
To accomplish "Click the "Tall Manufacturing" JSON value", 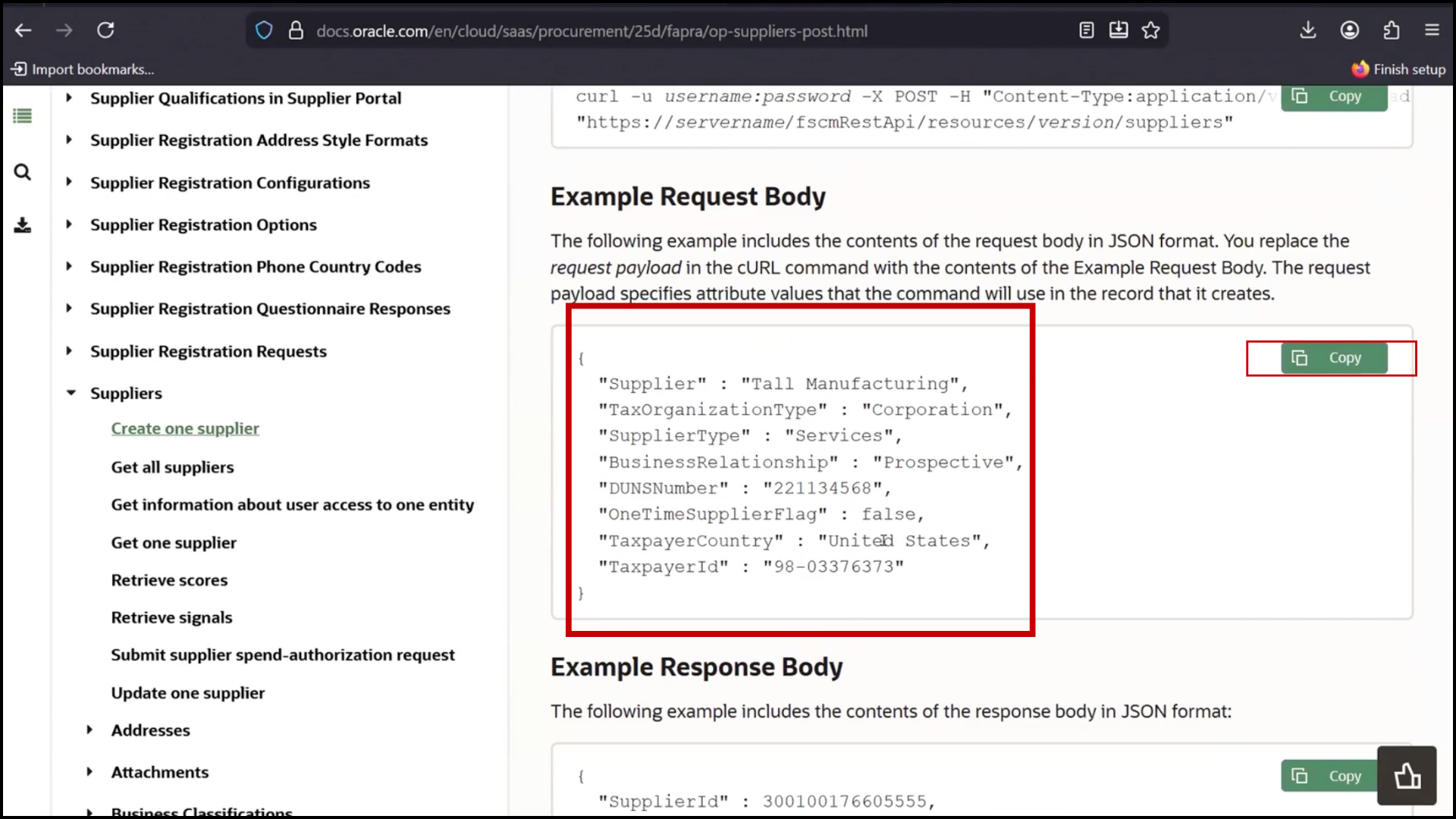I will point(849,384).
